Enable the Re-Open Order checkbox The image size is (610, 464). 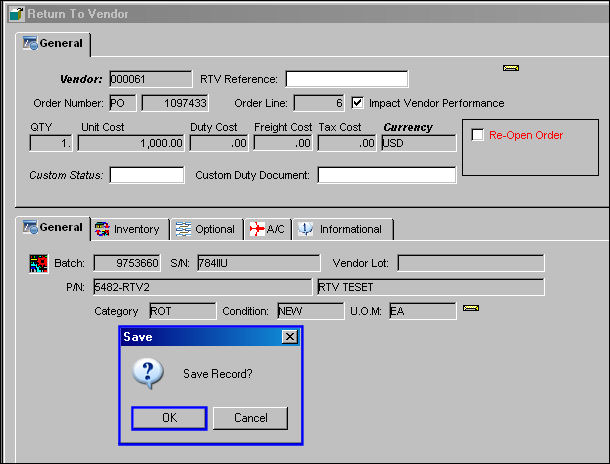click(x=478, y=135)
